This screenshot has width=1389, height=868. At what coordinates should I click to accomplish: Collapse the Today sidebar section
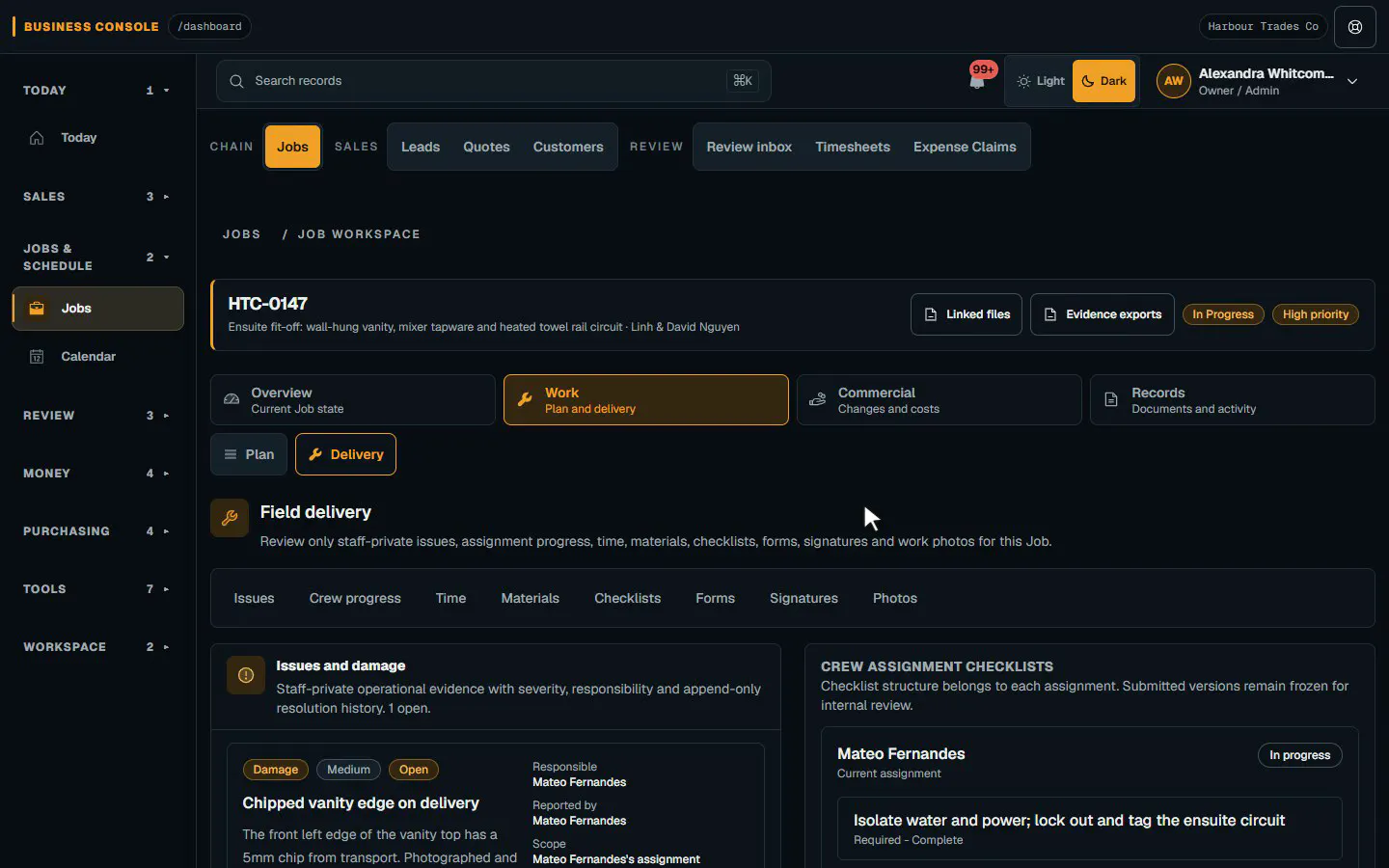(x=96, y=91)
